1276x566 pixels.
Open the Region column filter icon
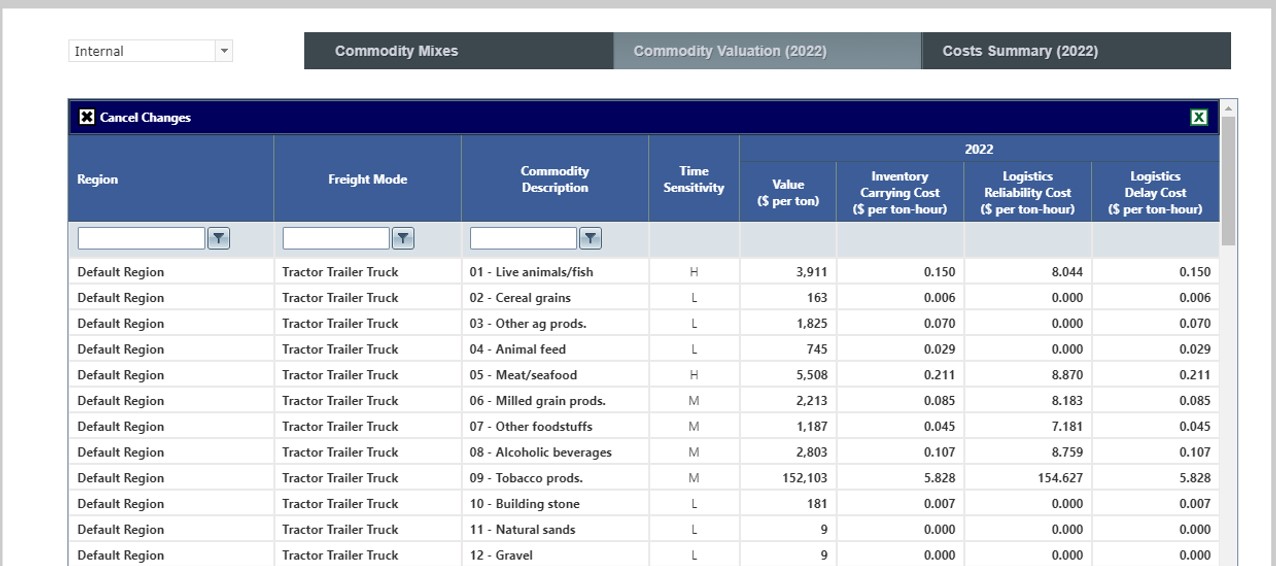(219, 238)
